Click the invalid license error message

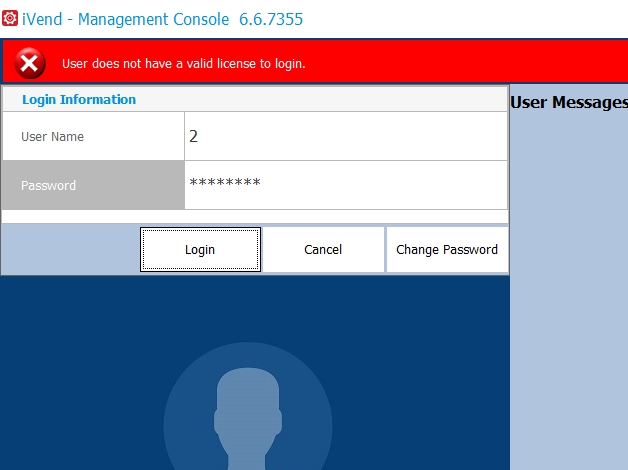point(184,64)
